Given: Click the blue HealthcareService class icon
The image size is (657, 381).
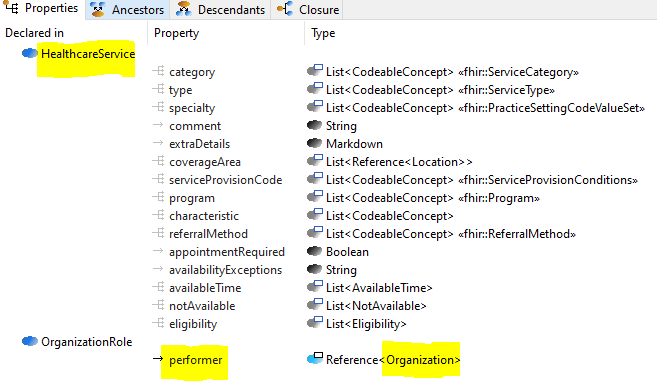Looking at the screenshot, I should tap(30, 53).
